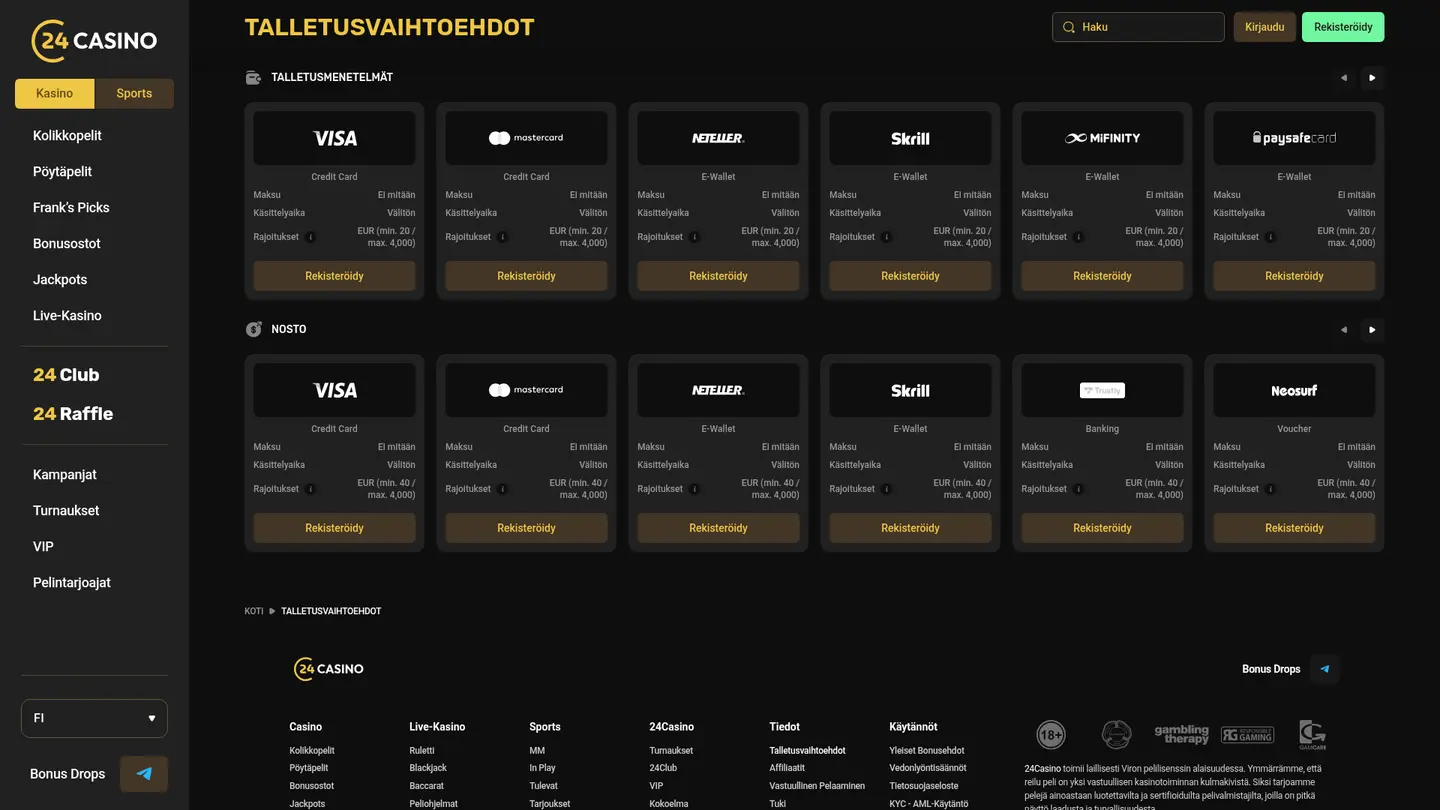Screen dimensions: 1440x810
Task: Click the Neosurf logo thumbnail
Action: click(1294, 390)
